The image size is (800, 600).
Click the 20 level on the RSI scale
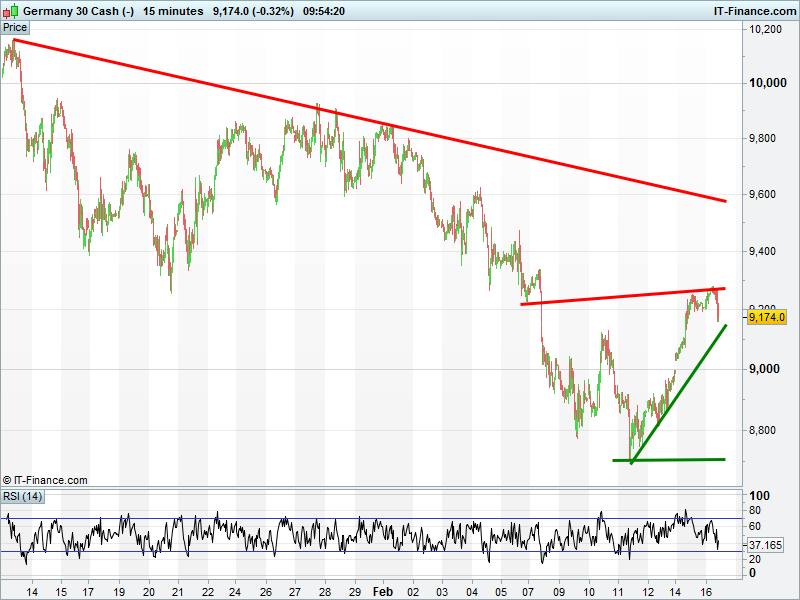[754, 559]
